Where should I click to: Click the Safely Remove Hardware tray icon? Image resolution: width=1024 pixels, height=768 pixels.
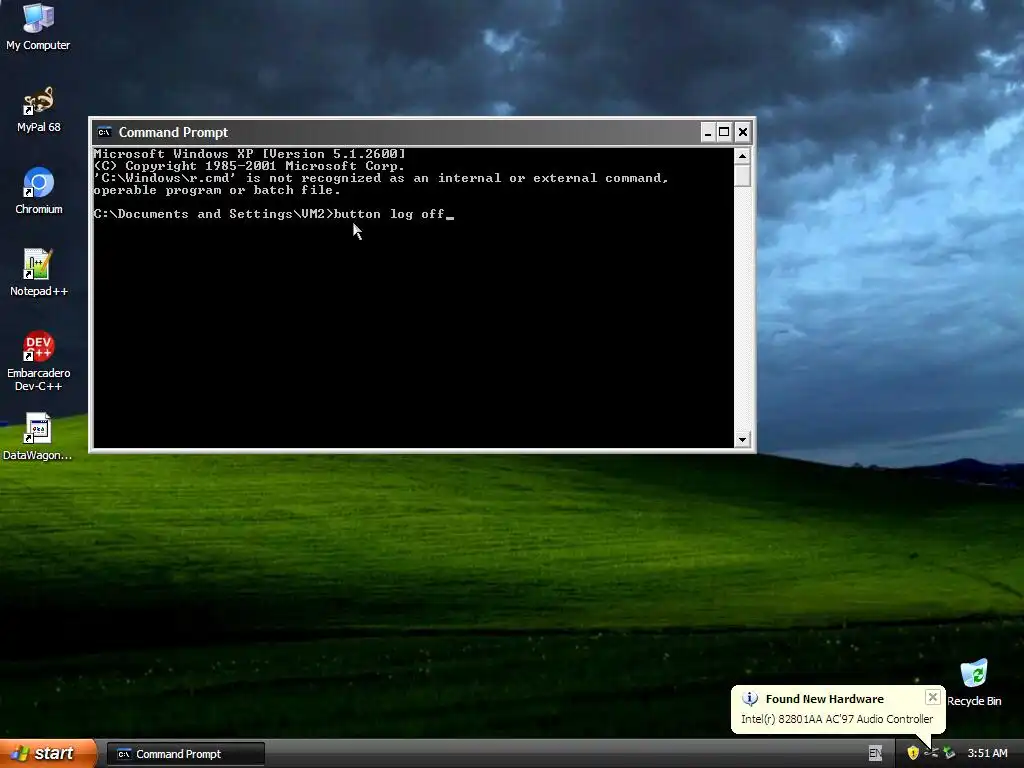coord(949,754)
